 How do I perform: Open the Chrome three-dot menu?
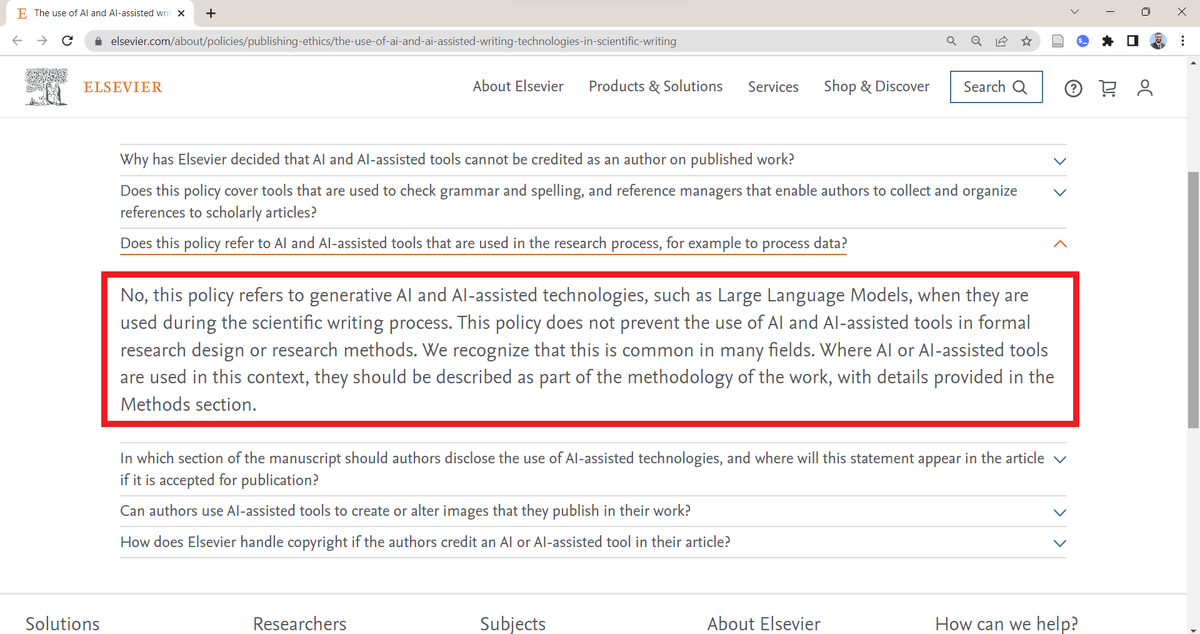tap(1183, 41)
